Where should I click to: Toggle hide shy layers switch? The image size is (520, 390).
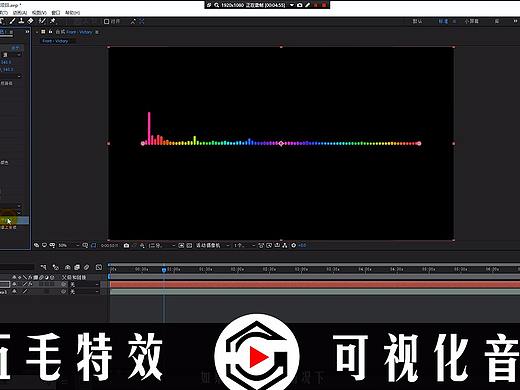pyautogui.click(x=67, y=267)
